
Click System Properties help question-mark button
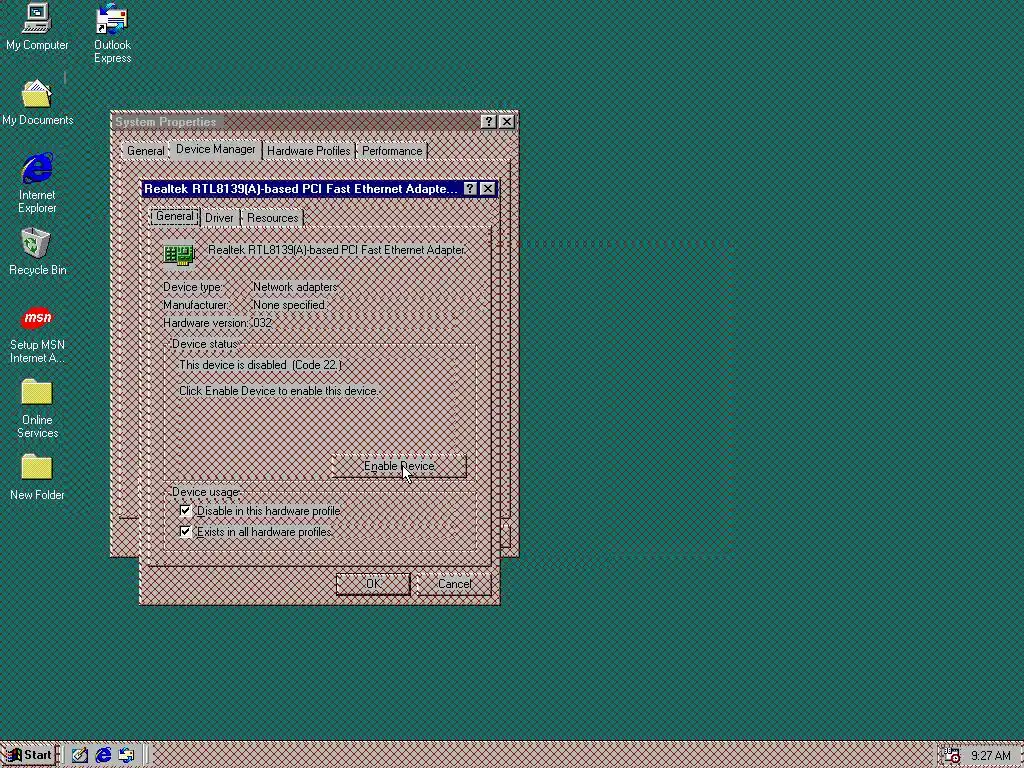488,121
